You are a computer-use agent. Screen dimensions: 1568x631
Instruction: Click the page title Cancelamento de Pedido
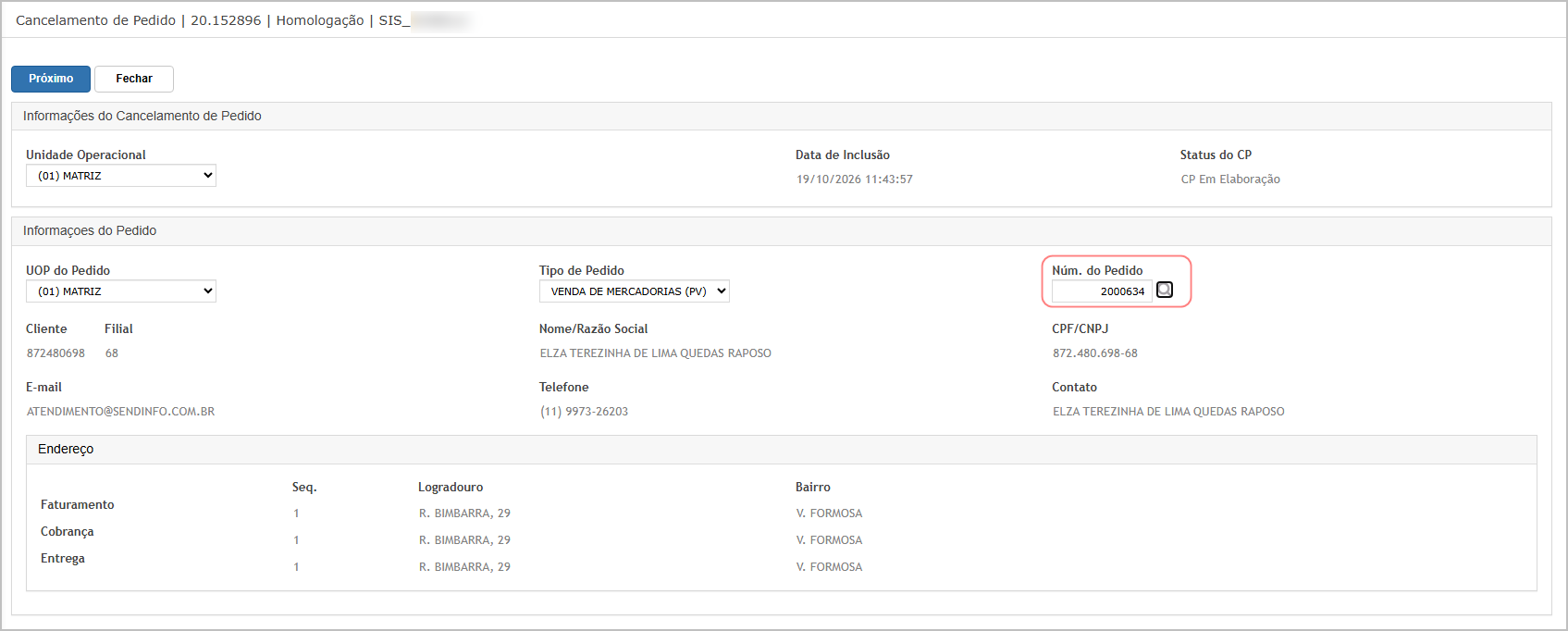95,20
